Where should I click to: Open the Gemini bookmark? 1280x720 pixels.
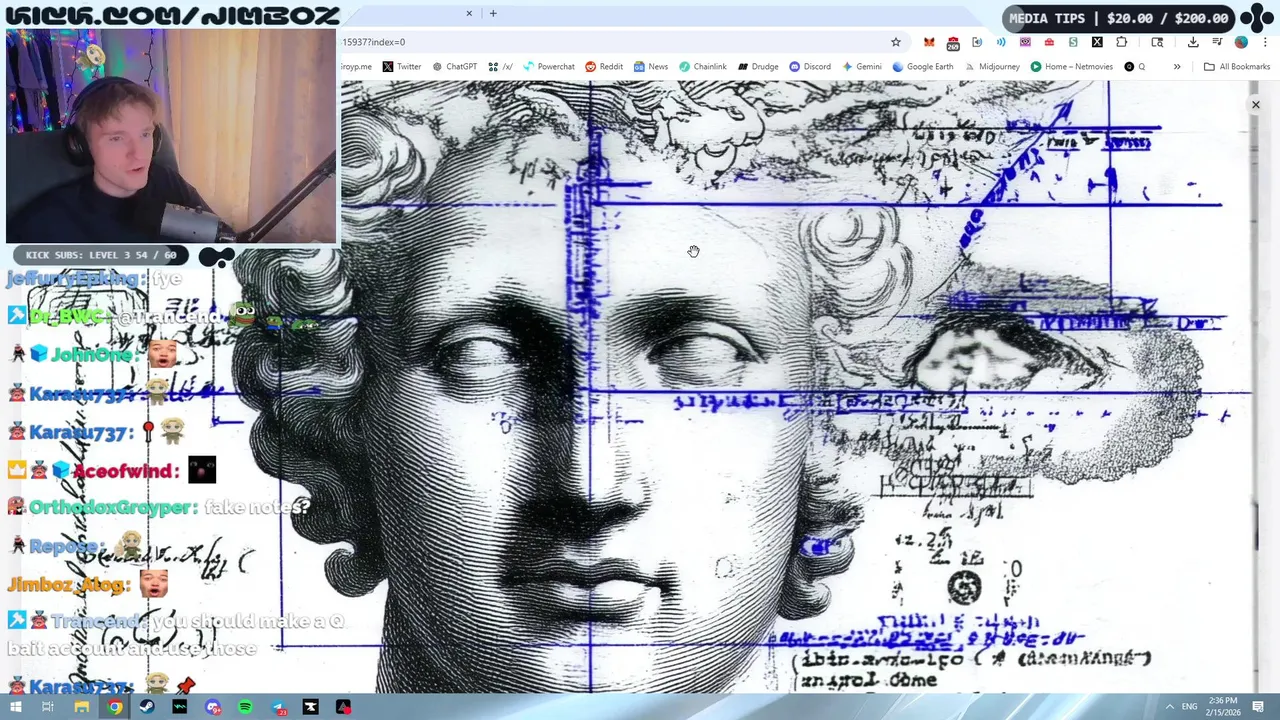(x=861, y=67)
